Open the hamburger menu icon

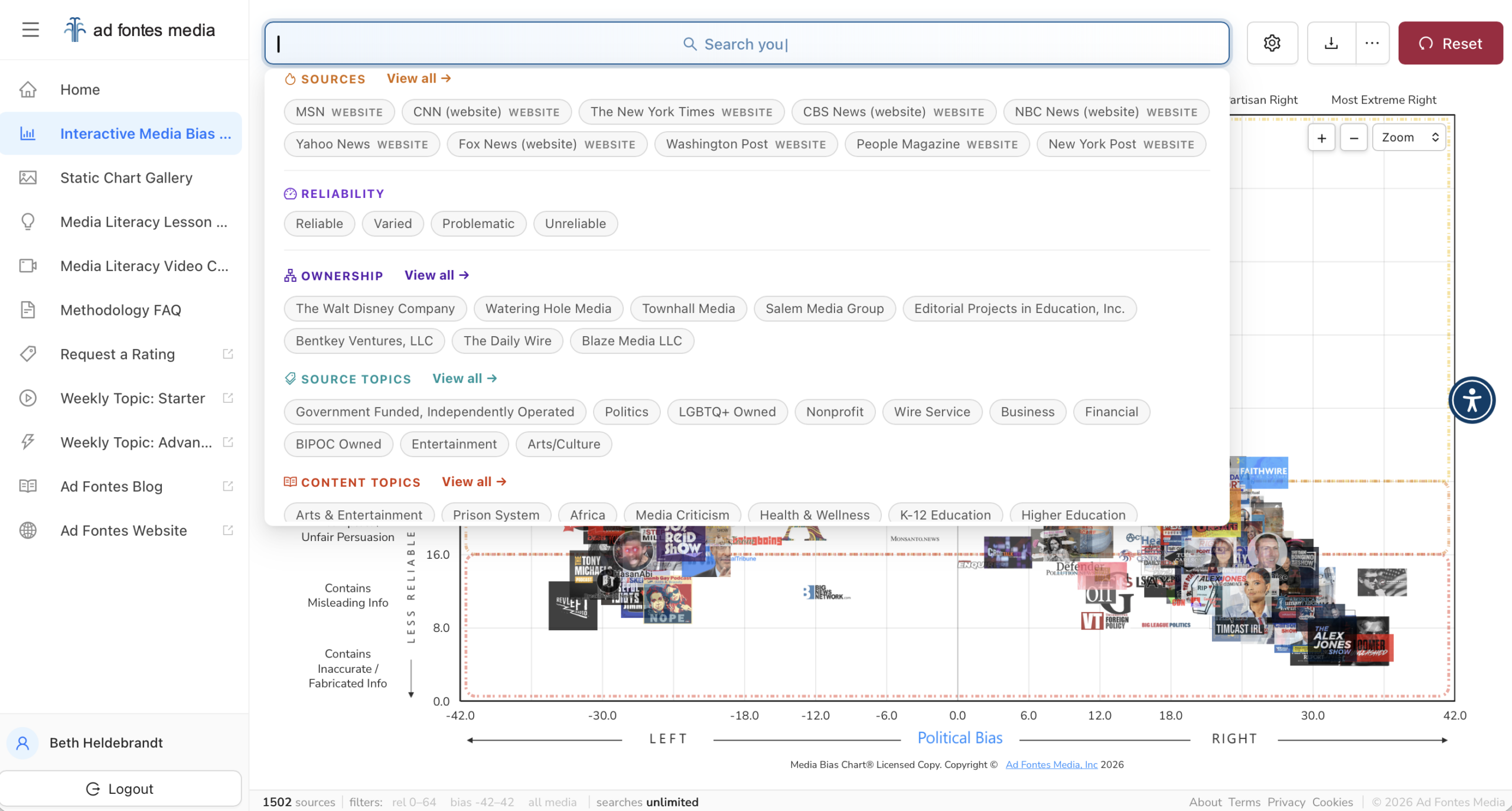[x=30, y=30]
